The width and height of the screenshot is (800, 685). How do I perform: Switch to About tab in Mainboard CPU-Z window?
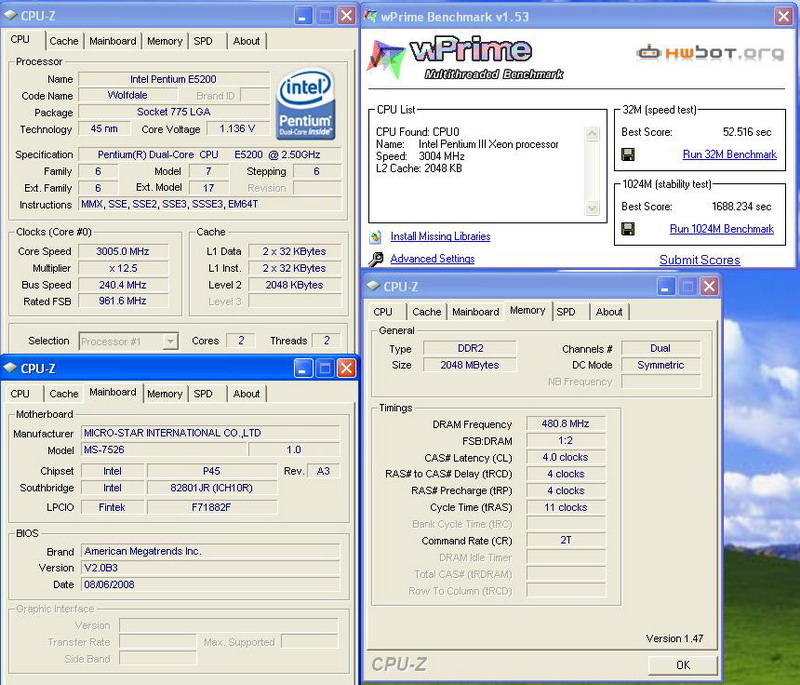pyautogui.click(x=246, y=394)
